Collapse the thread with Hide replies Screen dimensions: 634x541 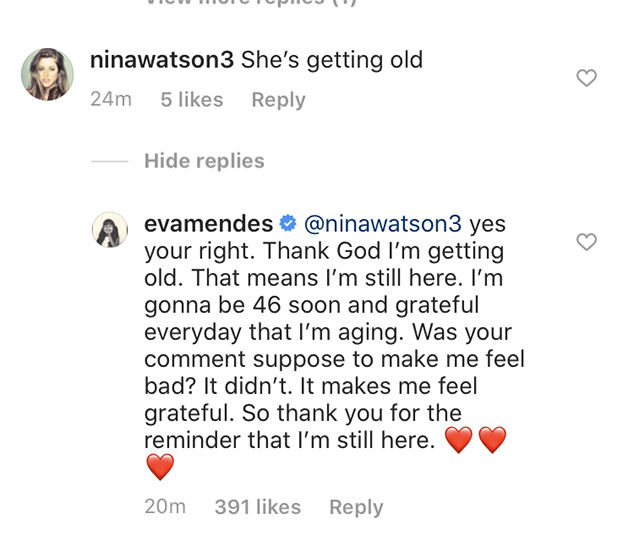(x=204, y=161)
